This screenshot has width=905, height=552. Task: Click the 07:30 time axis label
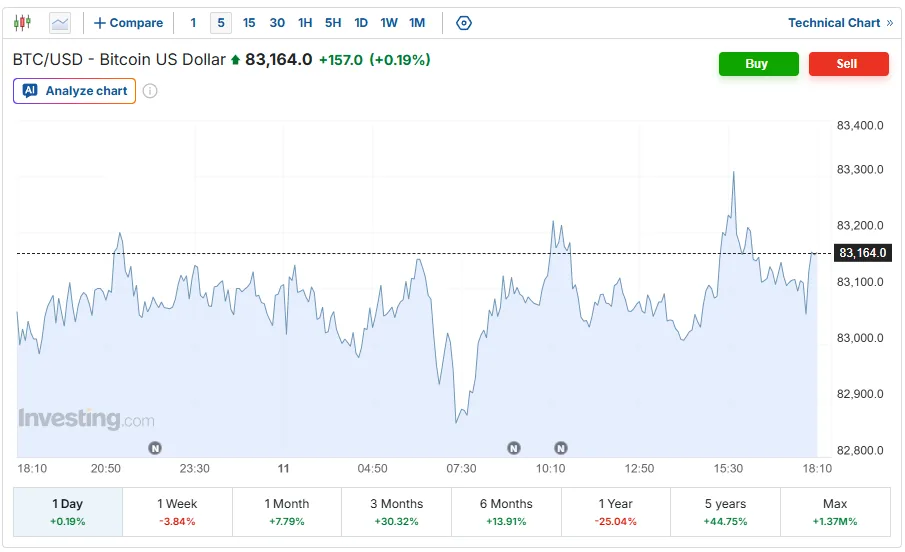pyautogui.click(x=461, y=468)
